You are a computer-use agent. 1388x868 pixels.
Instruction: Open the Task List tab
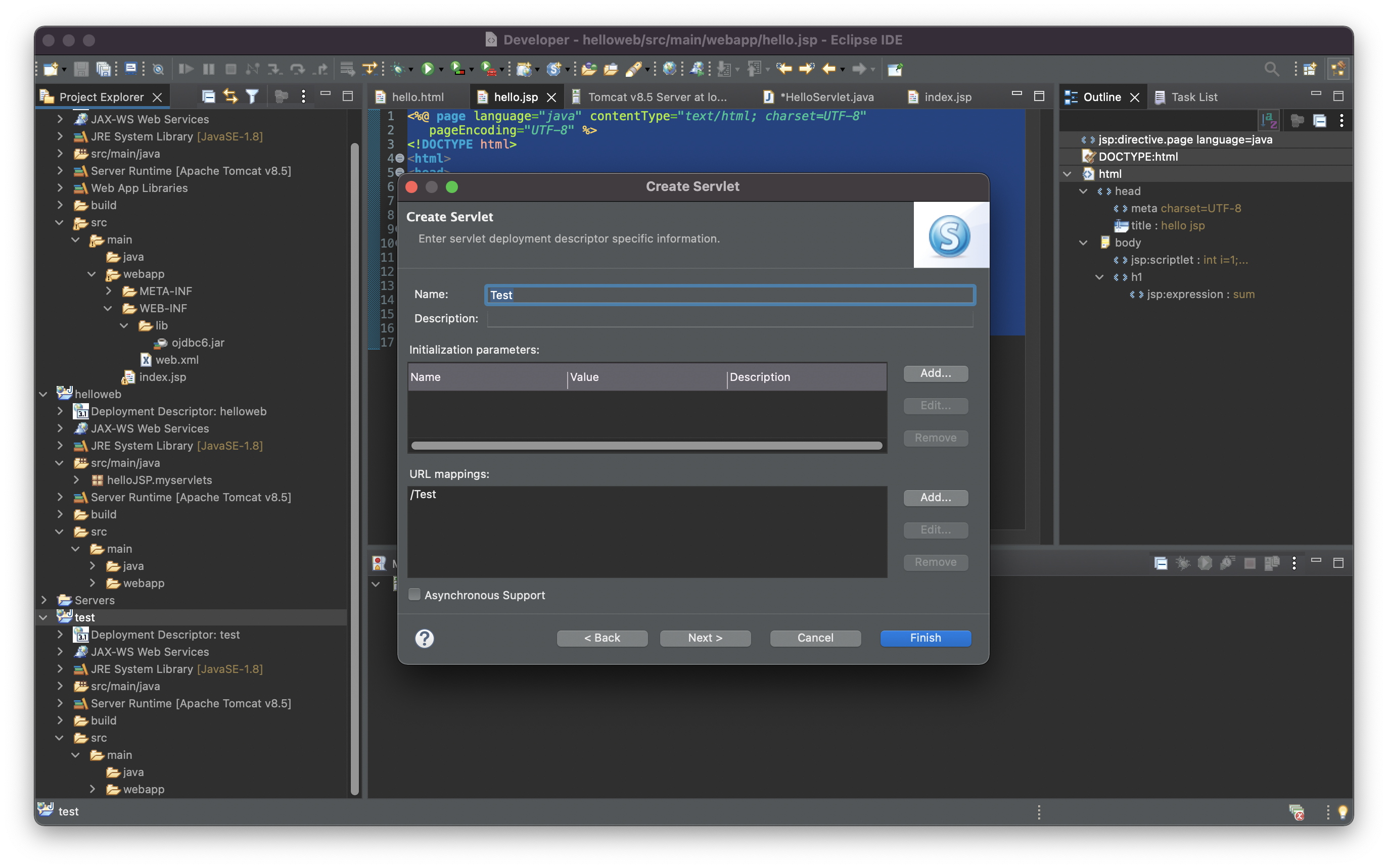click(1193, 97)
